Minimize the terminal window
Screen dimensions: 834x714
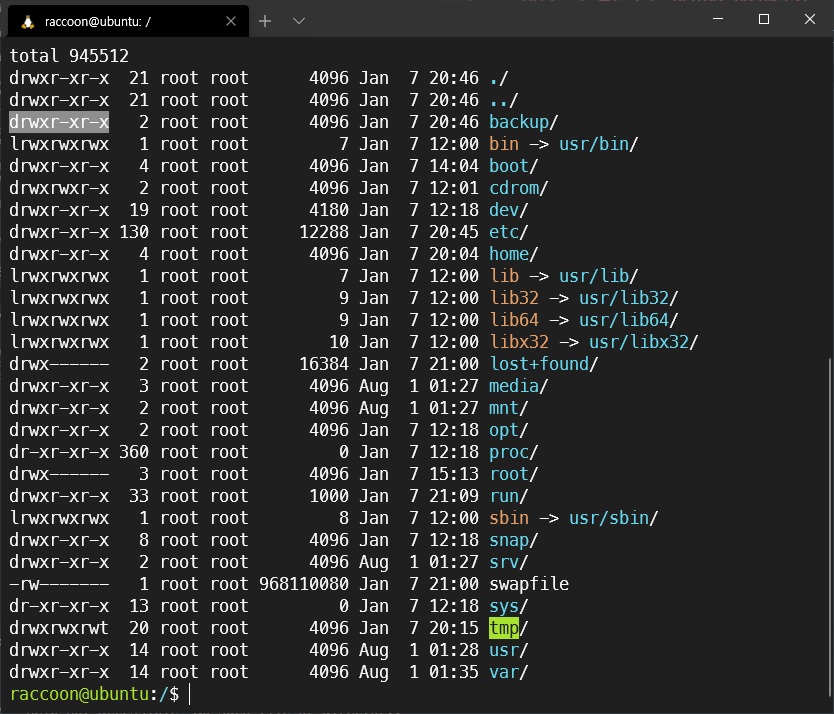coord(718,19)
